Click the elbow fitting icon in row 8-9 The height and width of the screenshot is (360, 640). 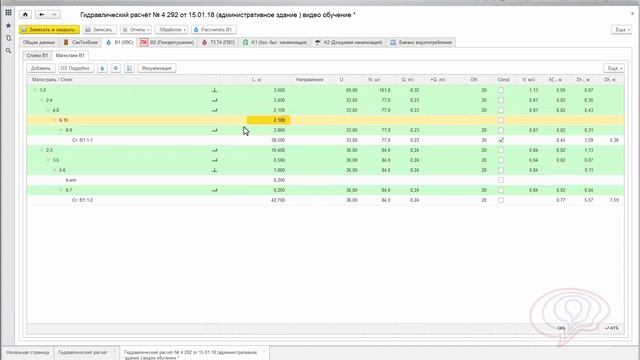215,130
